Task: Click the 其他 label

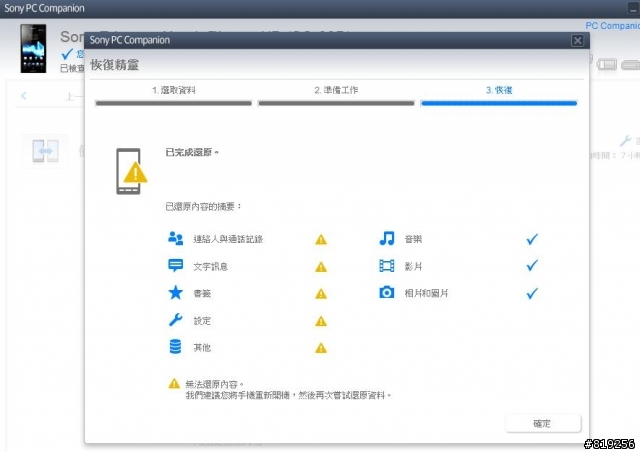Action: 202,348
